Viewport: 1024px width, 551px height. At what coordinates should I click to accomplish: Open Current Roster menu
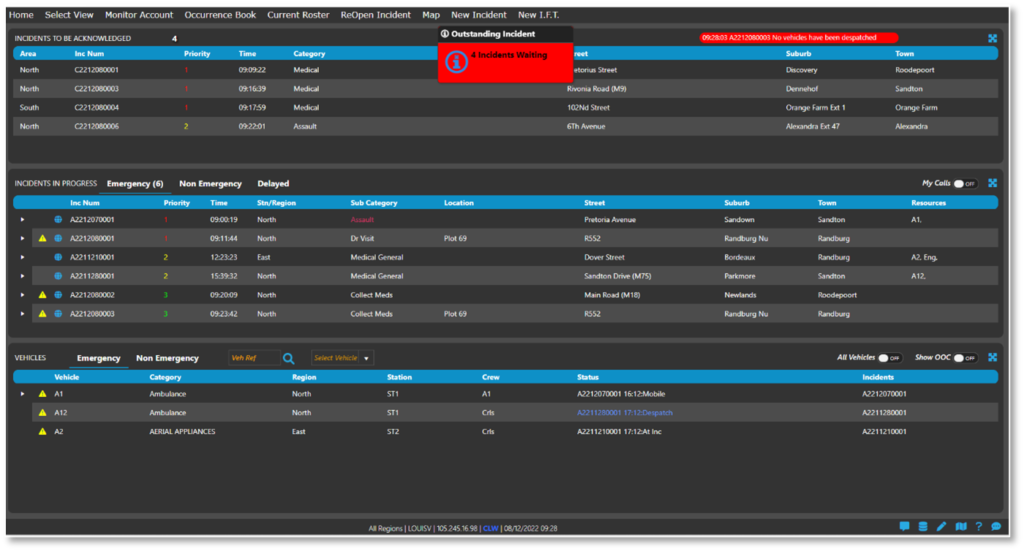tap(298, 15)
